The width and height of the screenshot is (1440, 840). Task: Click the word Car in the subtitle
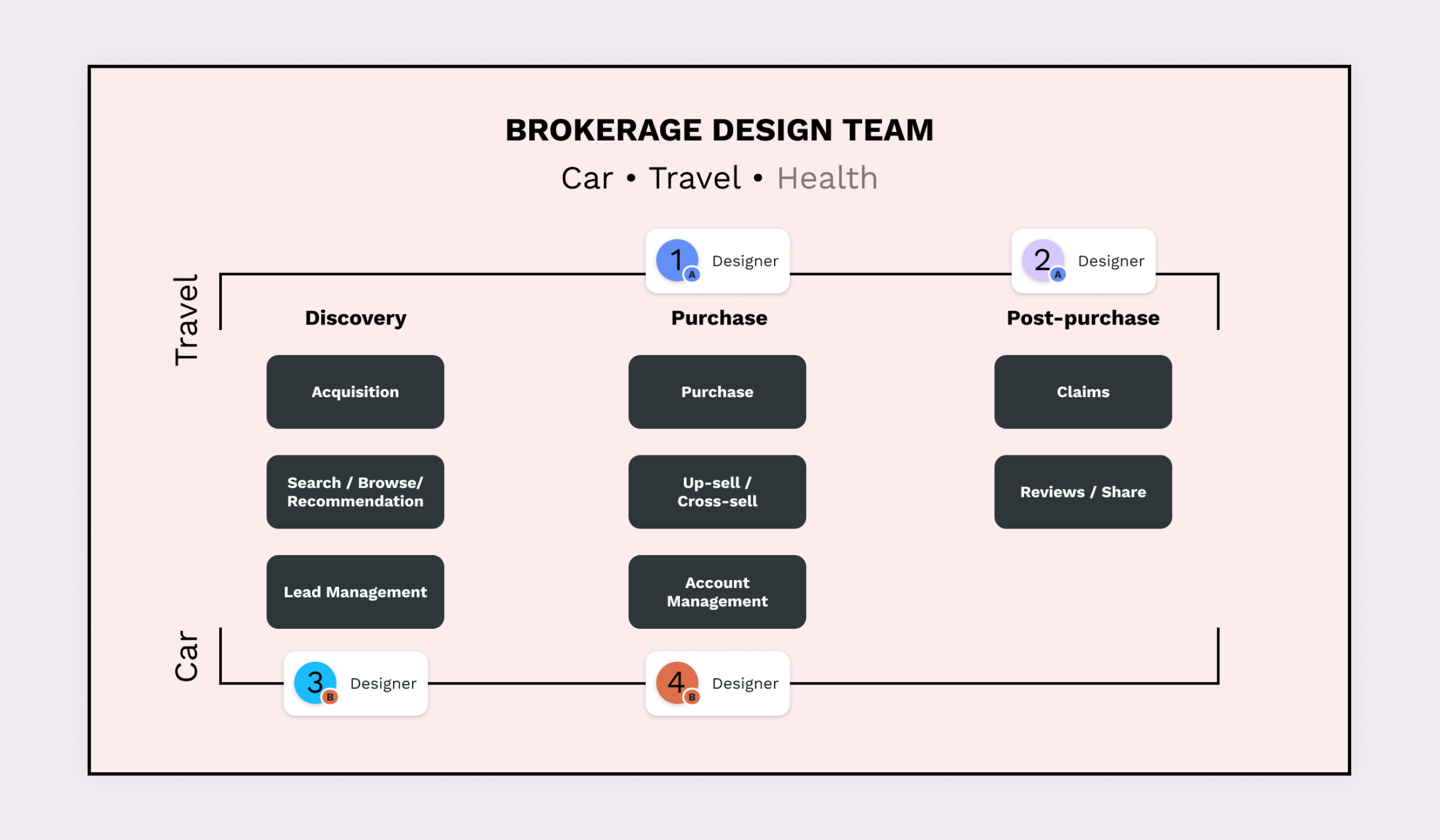587,178
